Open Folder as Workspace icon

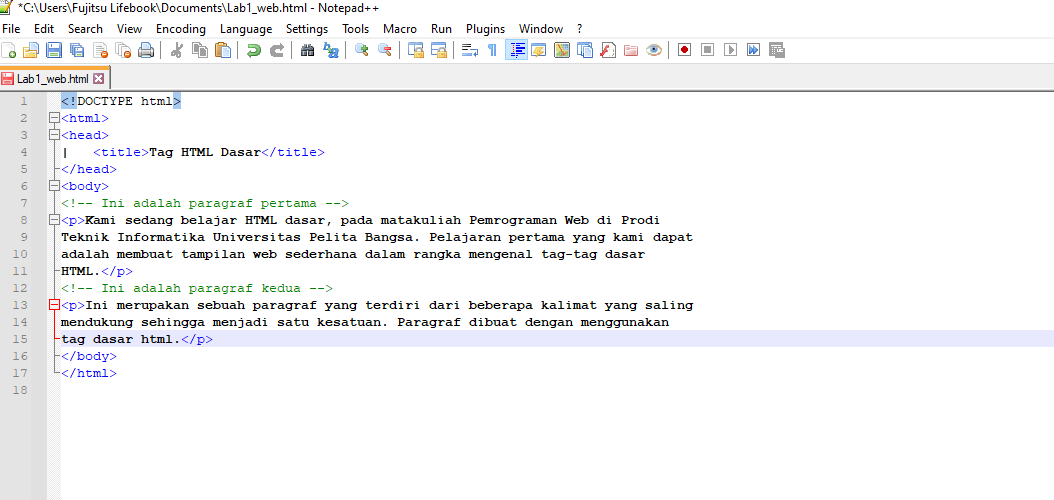coord(631,50)
